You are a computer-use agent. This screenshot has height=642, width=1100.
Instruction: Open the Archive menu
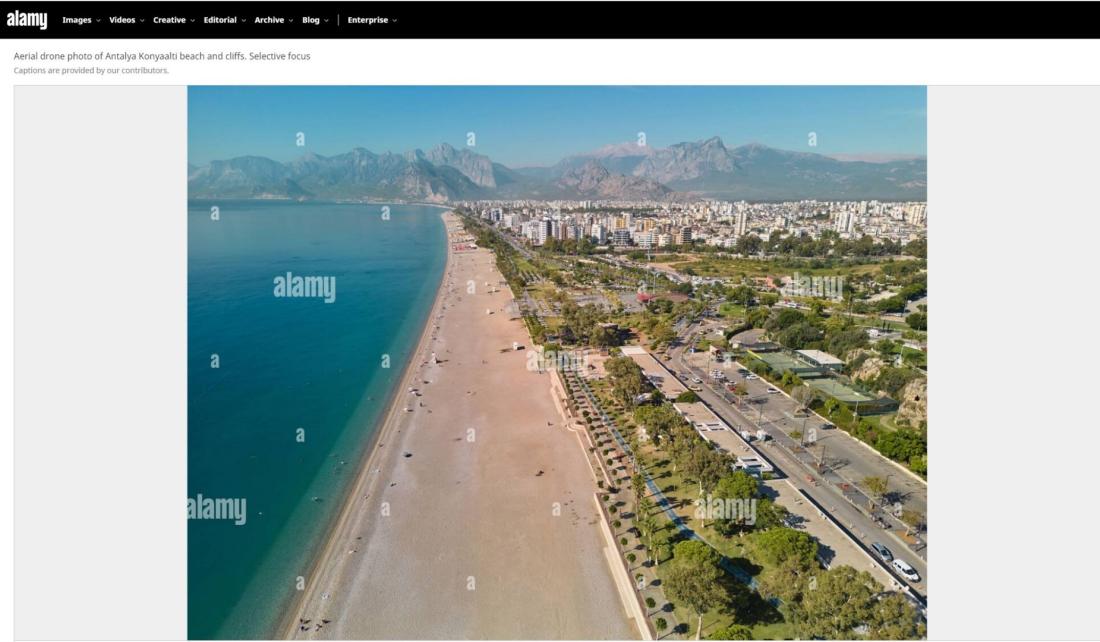pos(269,20)
